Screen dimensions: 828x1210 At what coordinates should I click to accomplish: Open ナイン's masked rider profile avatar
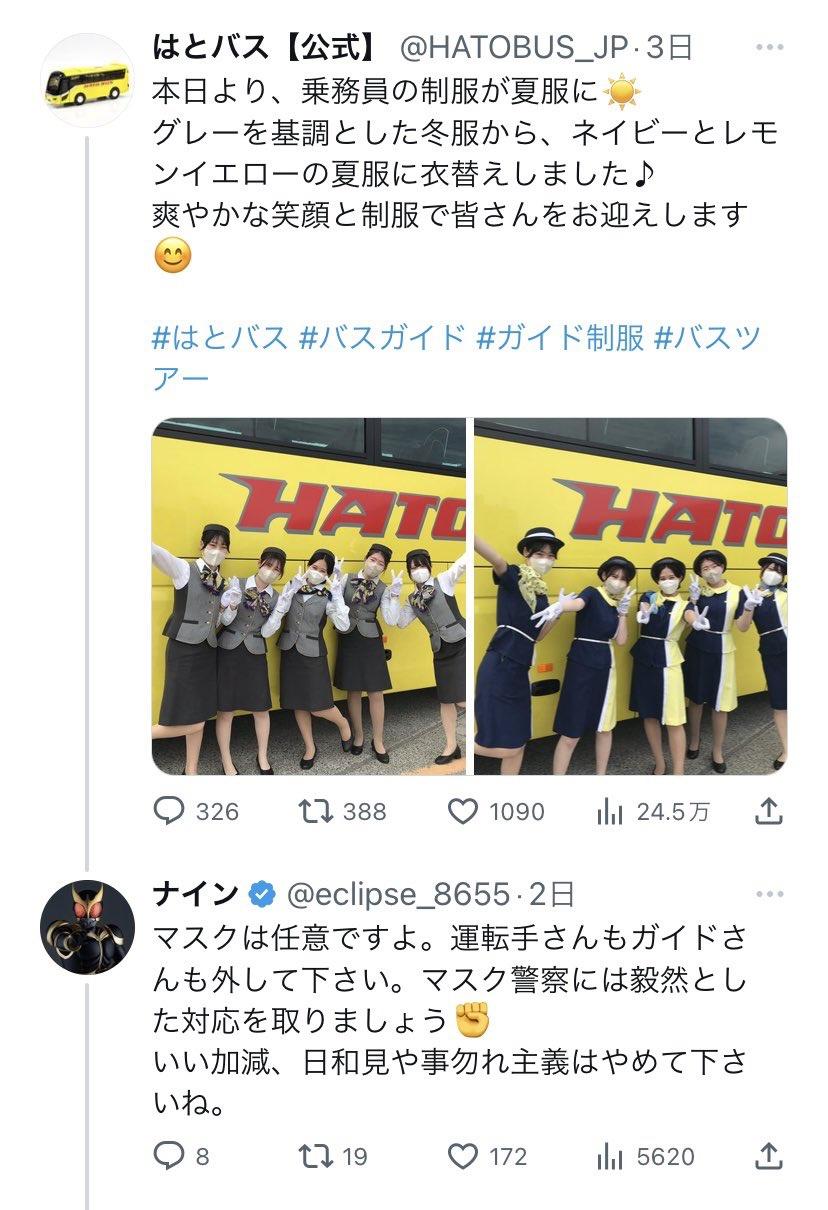coord(88,927)
